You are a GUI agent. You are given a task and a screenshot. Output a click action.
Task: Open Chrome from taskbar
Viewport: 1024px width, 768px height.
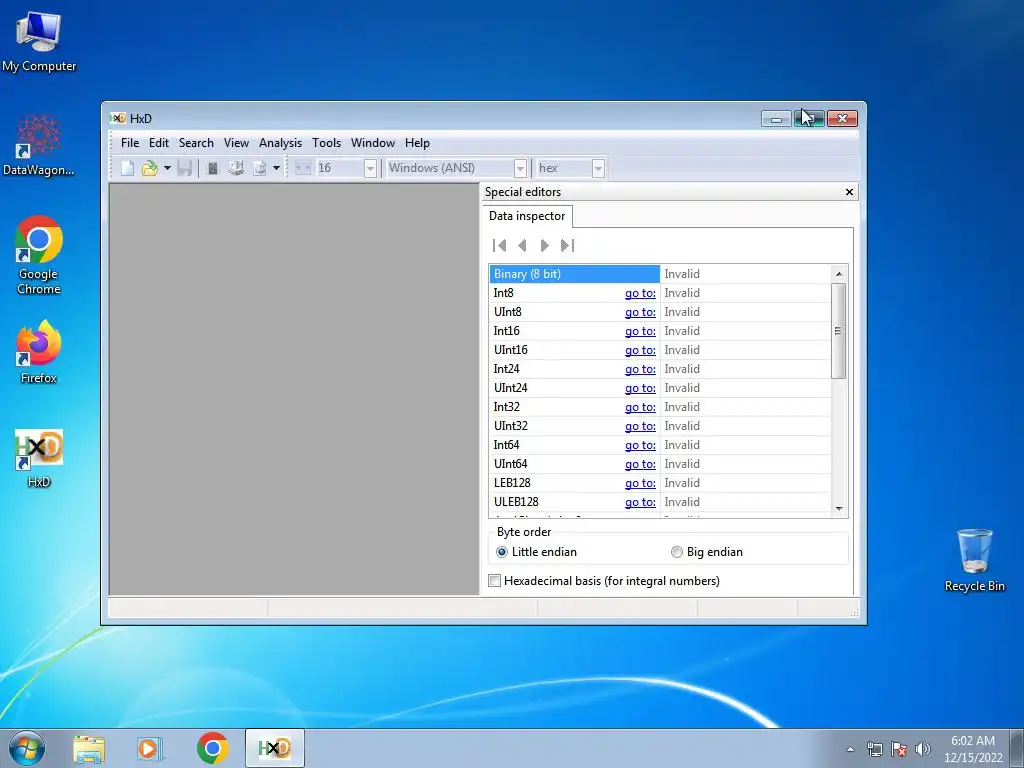pos(212,748)
